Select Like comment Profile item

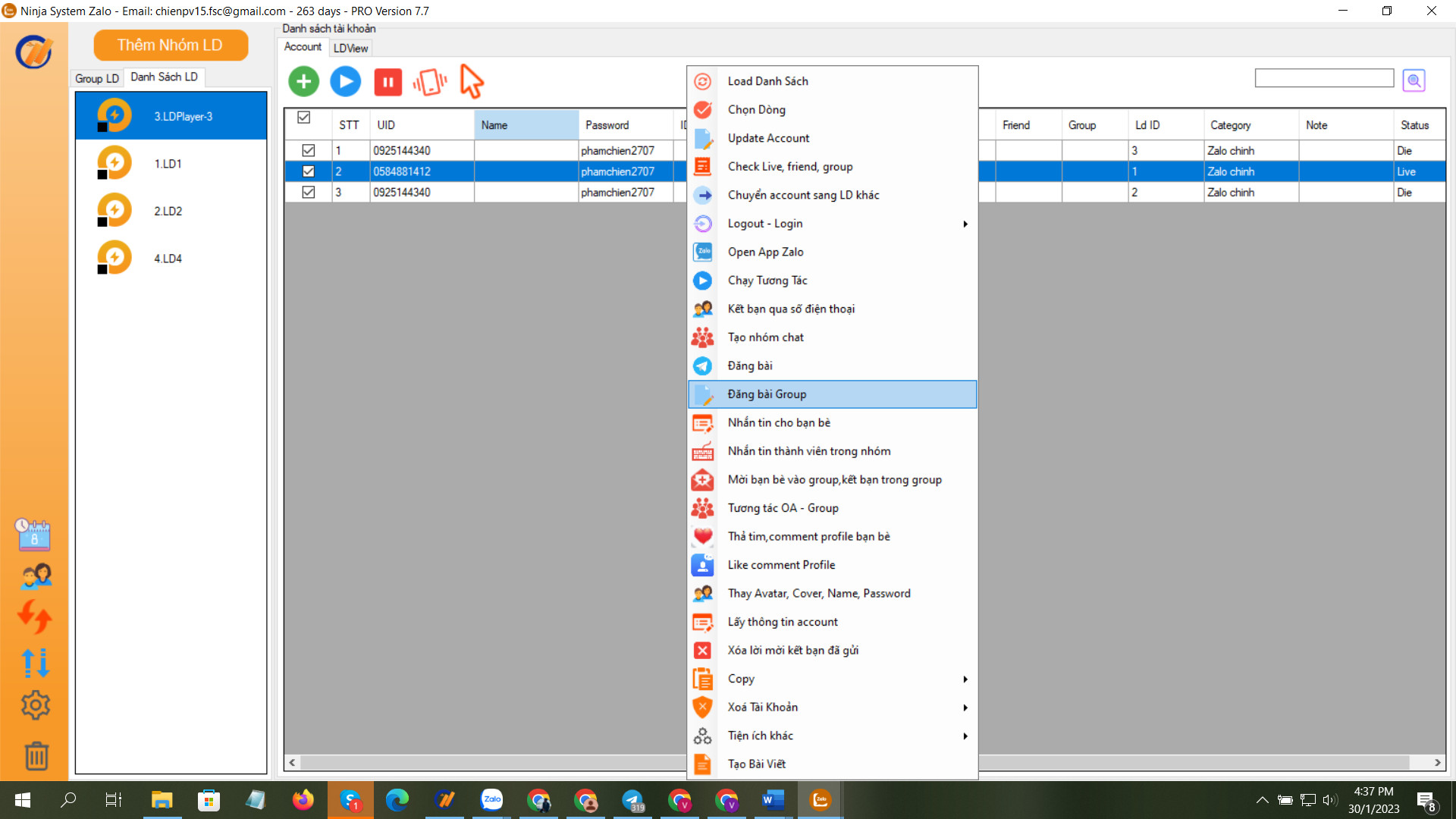coord(833,565)
